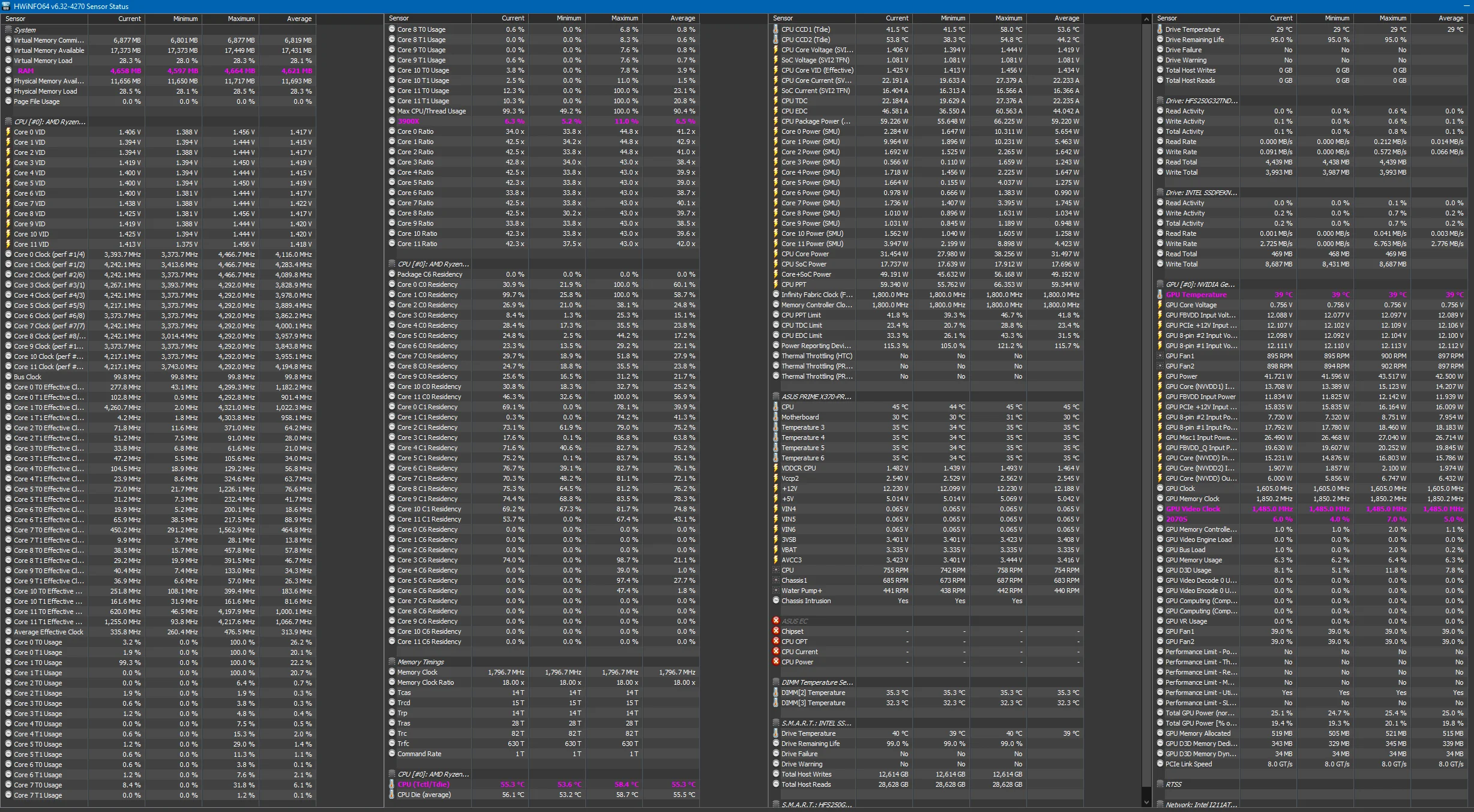This screenshot has height=812, width=1474.
Task: Select the Page File Usage row
Action: pyautogui.click(x=158, y=101)
